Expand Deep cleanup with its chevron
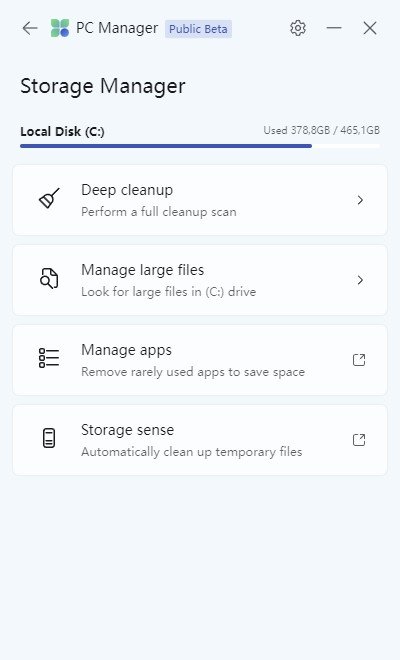400x660 pixels. (360, 200)
